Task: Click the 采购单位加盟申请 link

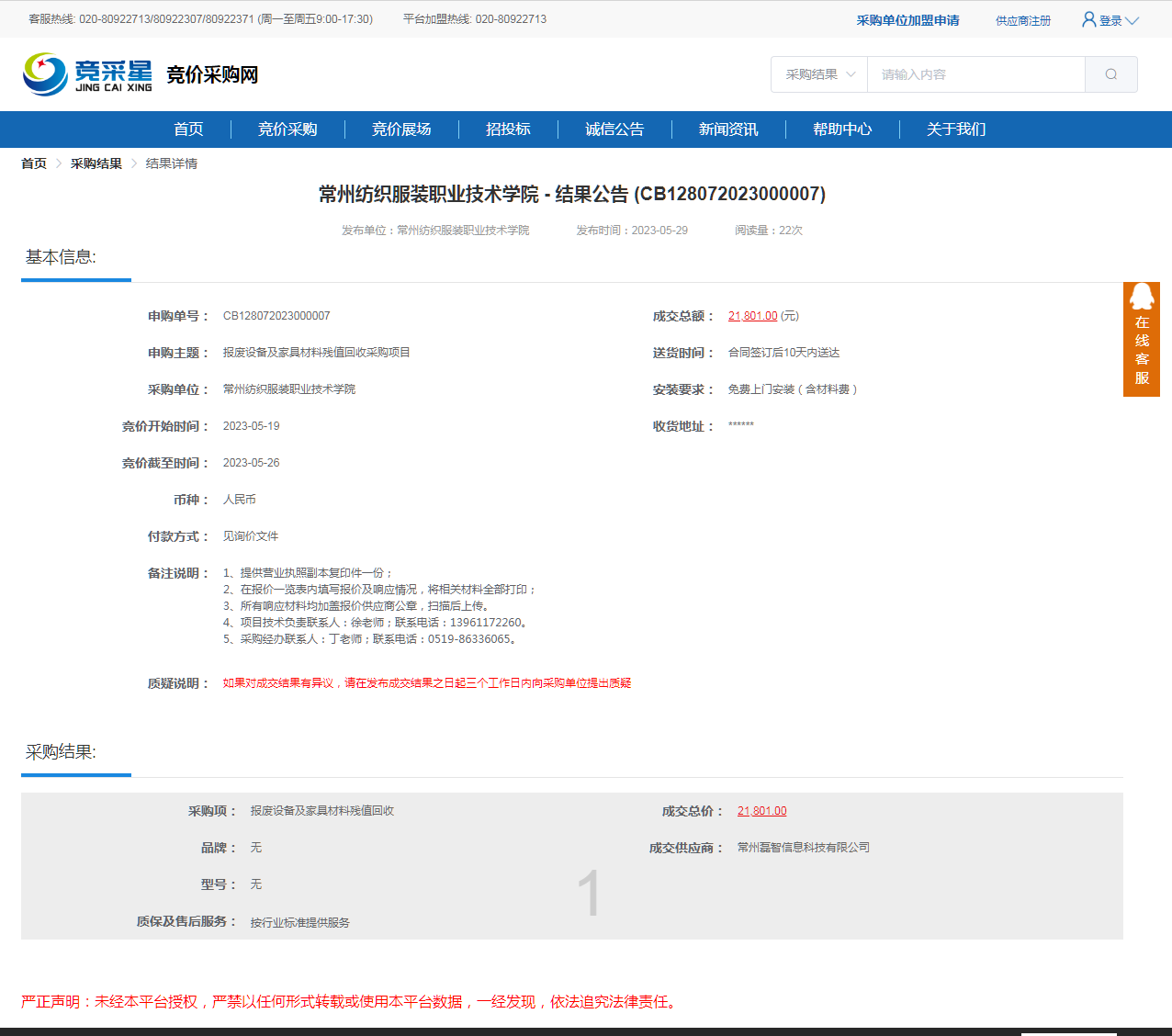Action: coord(907,20)
